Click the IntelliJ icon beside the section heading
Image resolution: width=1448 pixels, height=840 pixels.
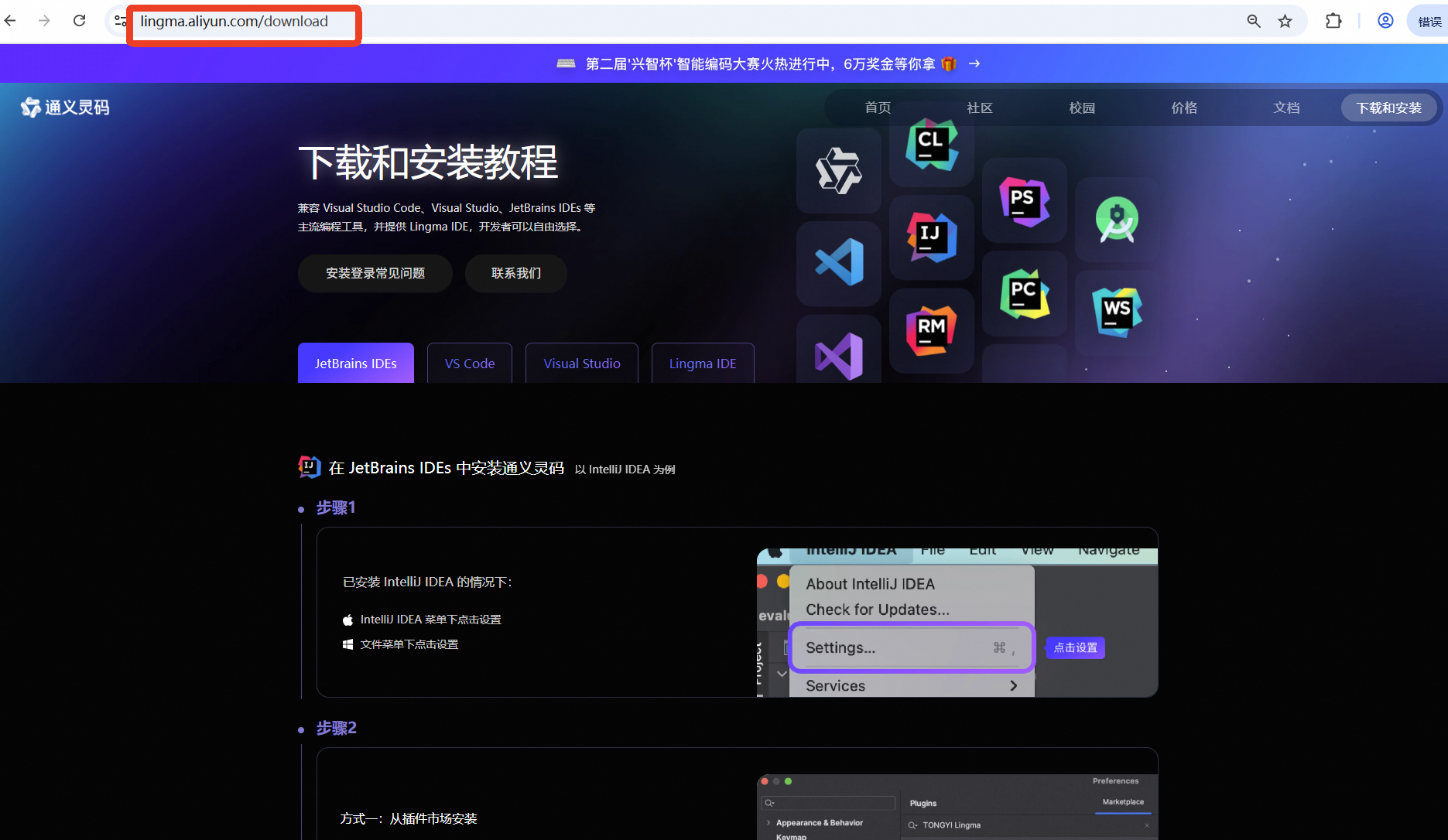point(310,467)
